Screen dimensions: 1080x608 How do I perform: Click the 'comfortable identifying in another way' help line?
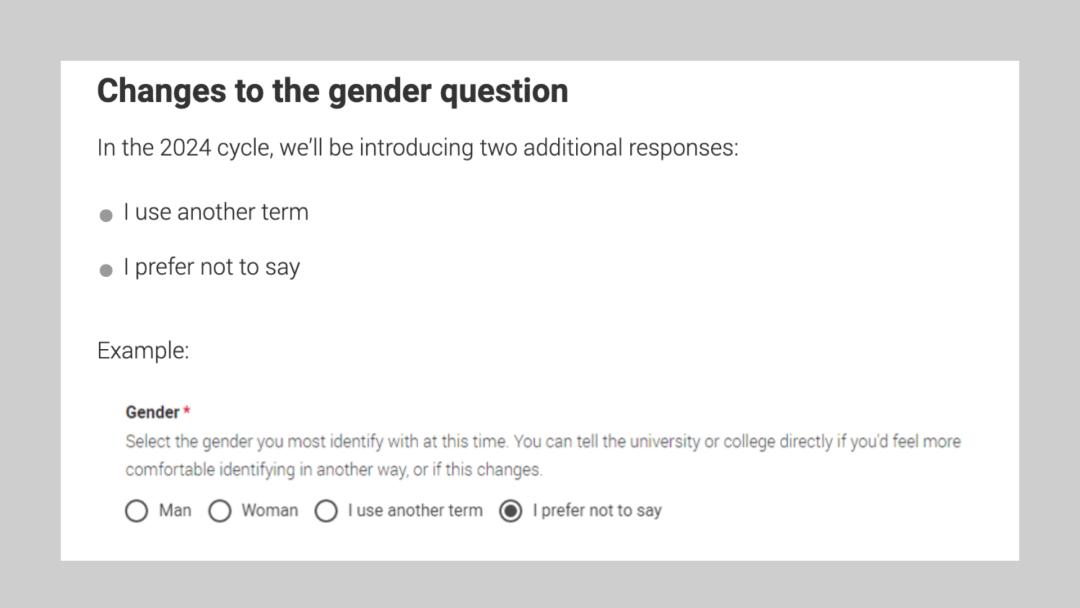(333, 469)
